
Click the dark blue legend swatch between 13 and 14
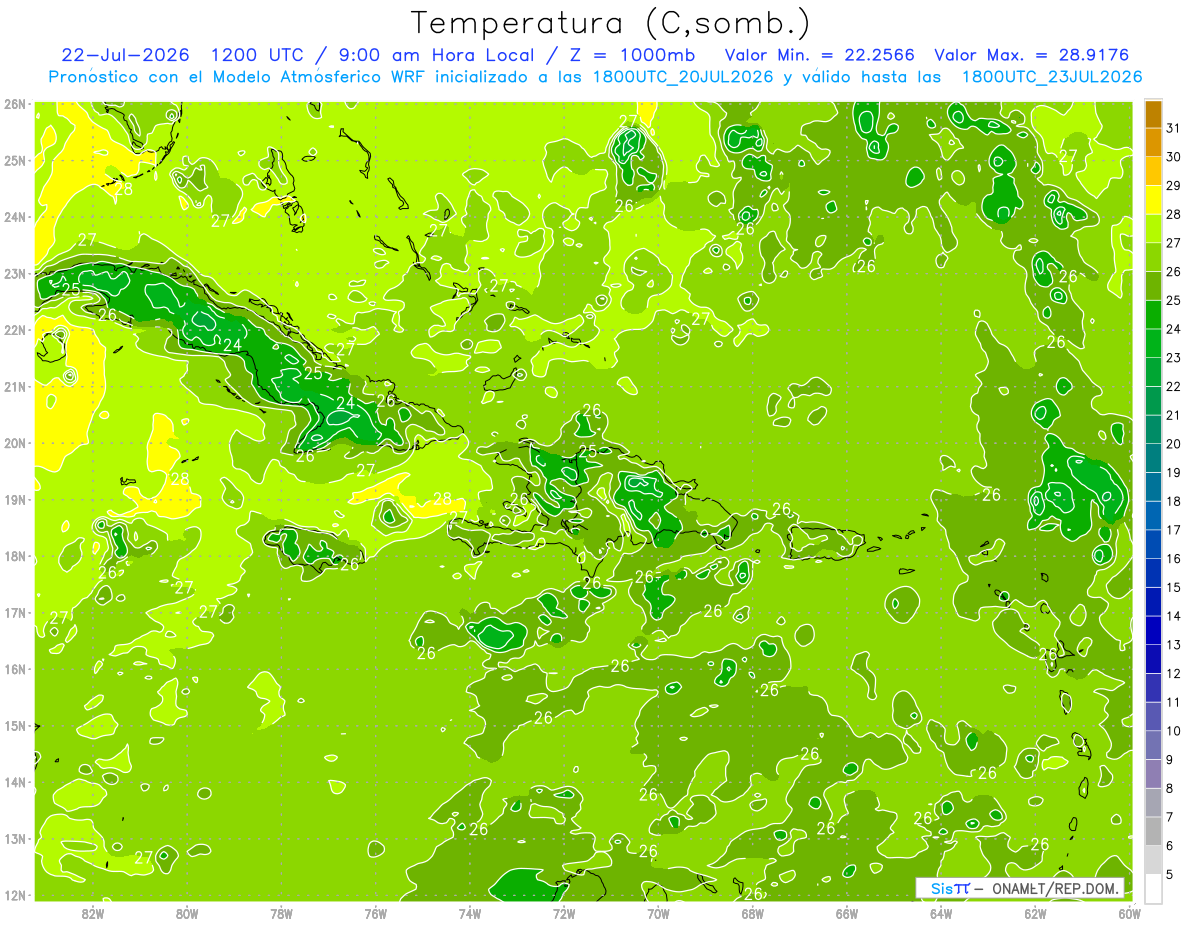point(1153,630)
